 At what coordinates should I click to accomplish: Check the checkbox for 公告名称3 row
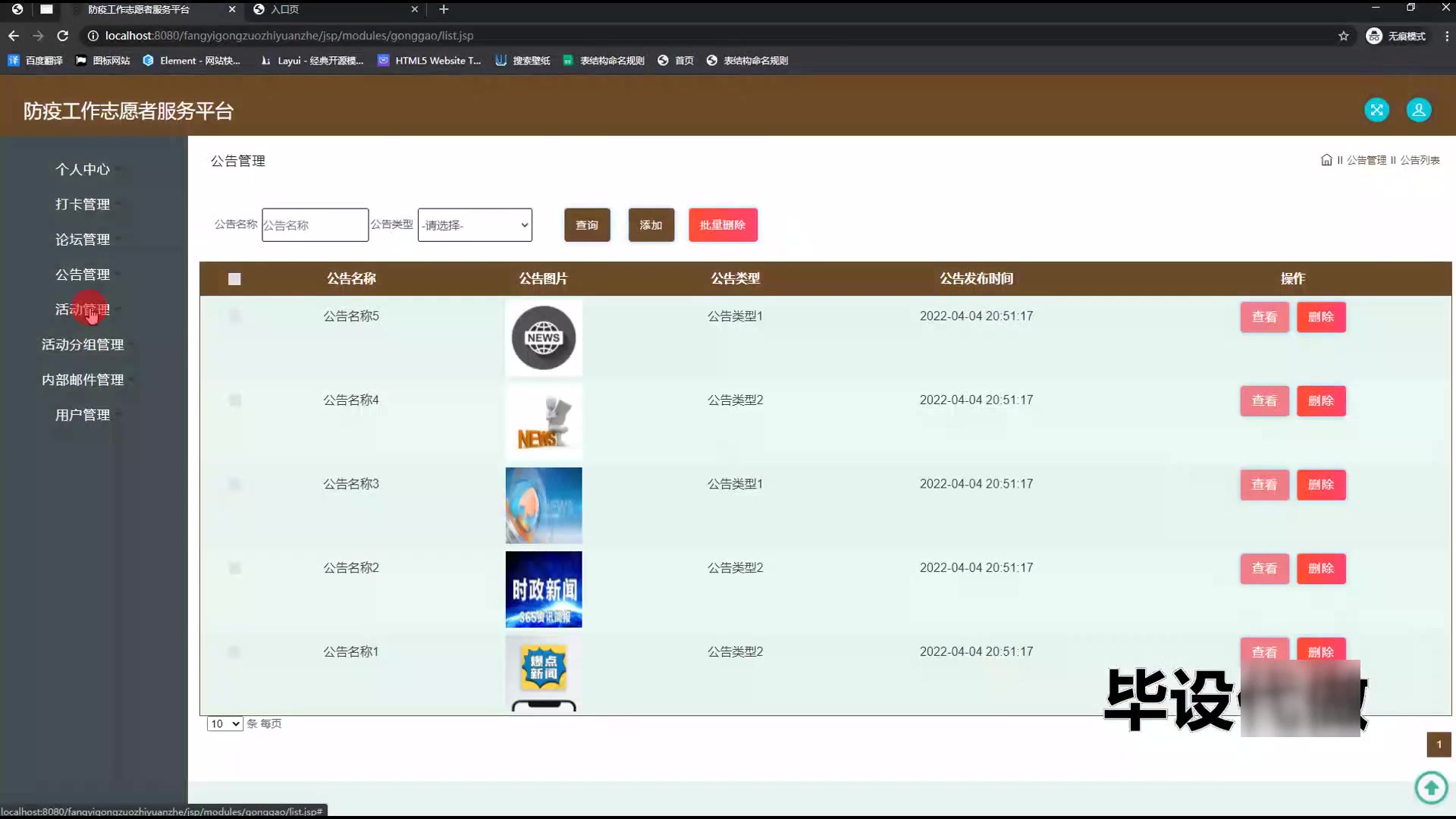tap(234, 484)
